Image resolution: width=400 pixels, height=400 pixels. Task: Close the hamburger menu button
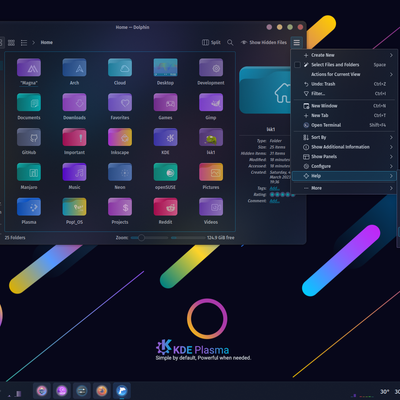(x=296, y=42)
